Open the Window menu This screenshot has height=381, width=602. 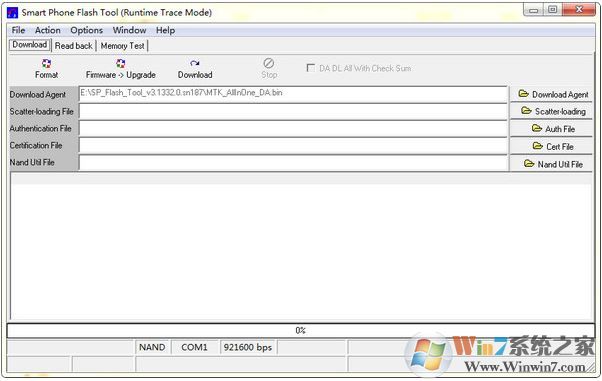click(129, 30)
